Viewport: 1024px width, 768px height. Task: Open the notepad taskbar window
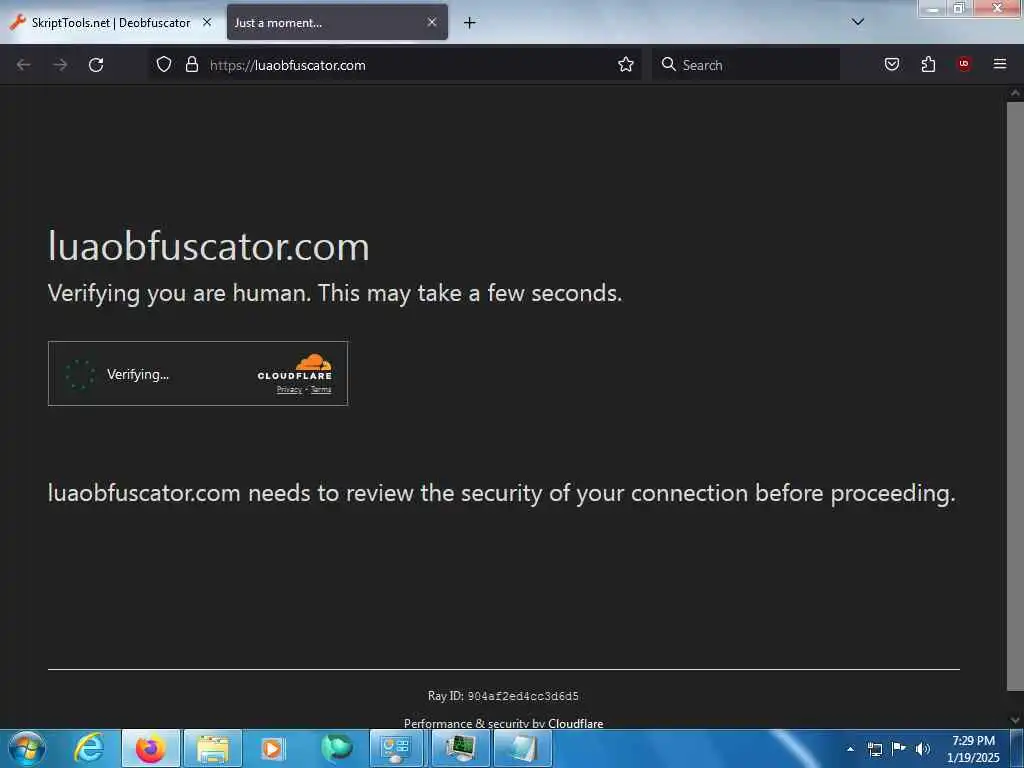click(523, 748)
